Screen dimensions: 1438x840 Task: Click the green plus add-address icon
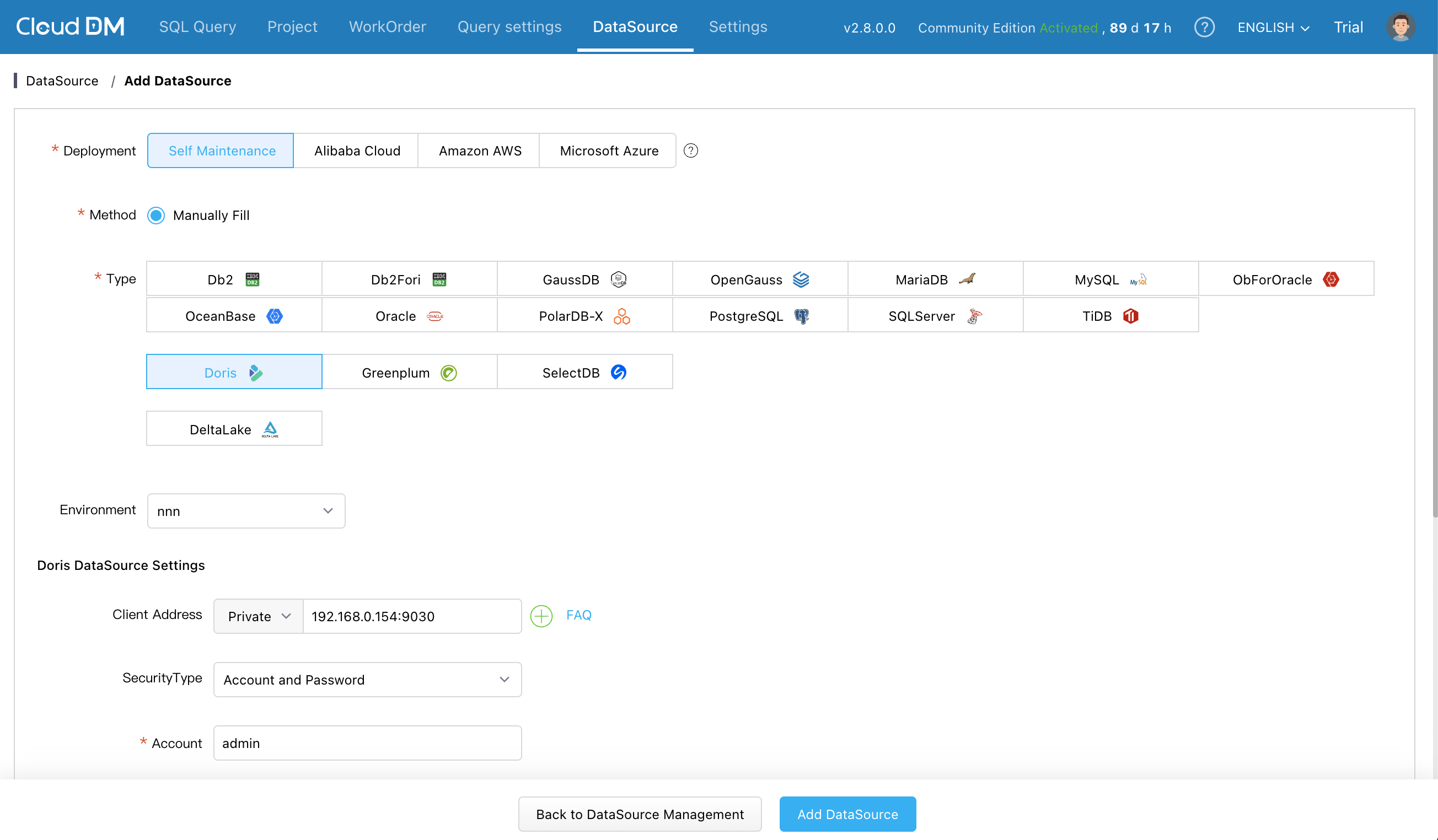pos(541,616)
